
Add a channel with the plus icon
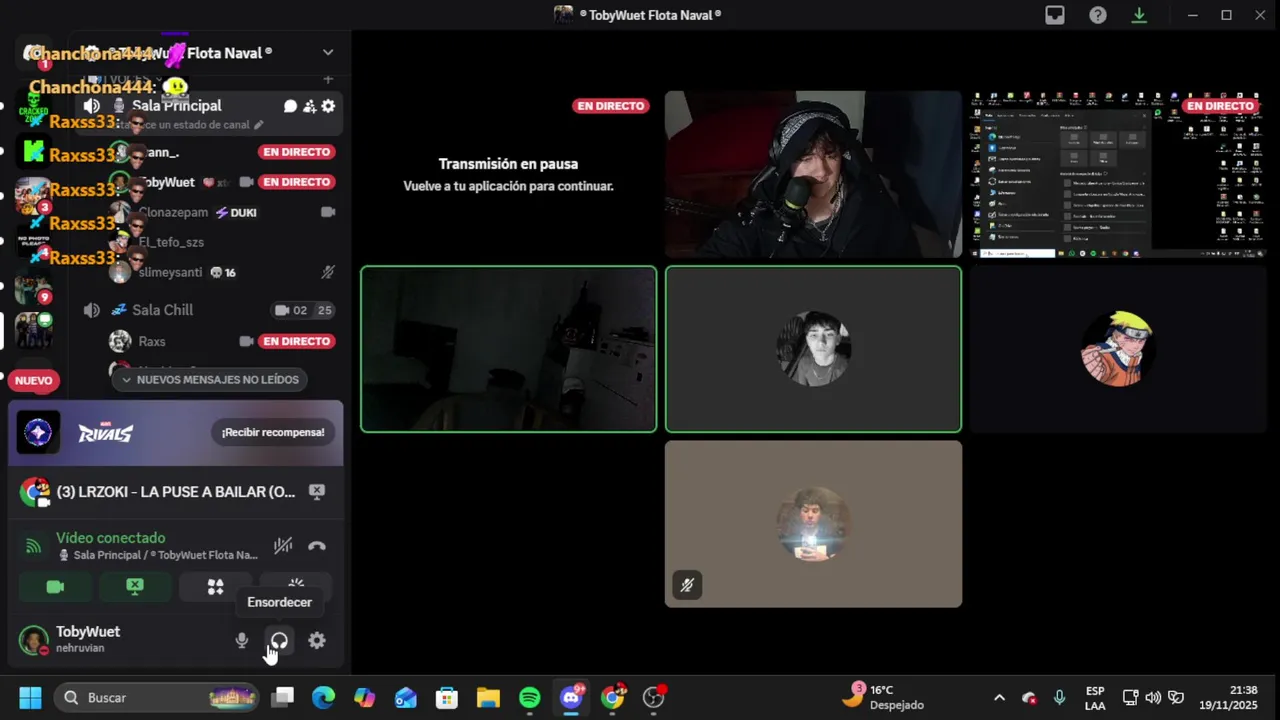[328, 78]
